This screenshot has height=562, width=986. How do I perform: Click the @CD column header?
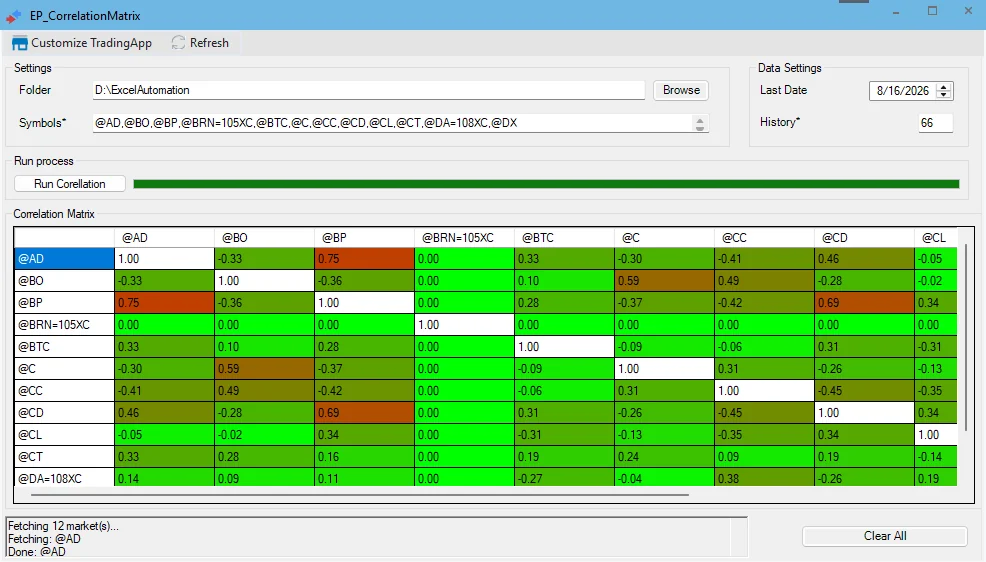coord(864,238)
